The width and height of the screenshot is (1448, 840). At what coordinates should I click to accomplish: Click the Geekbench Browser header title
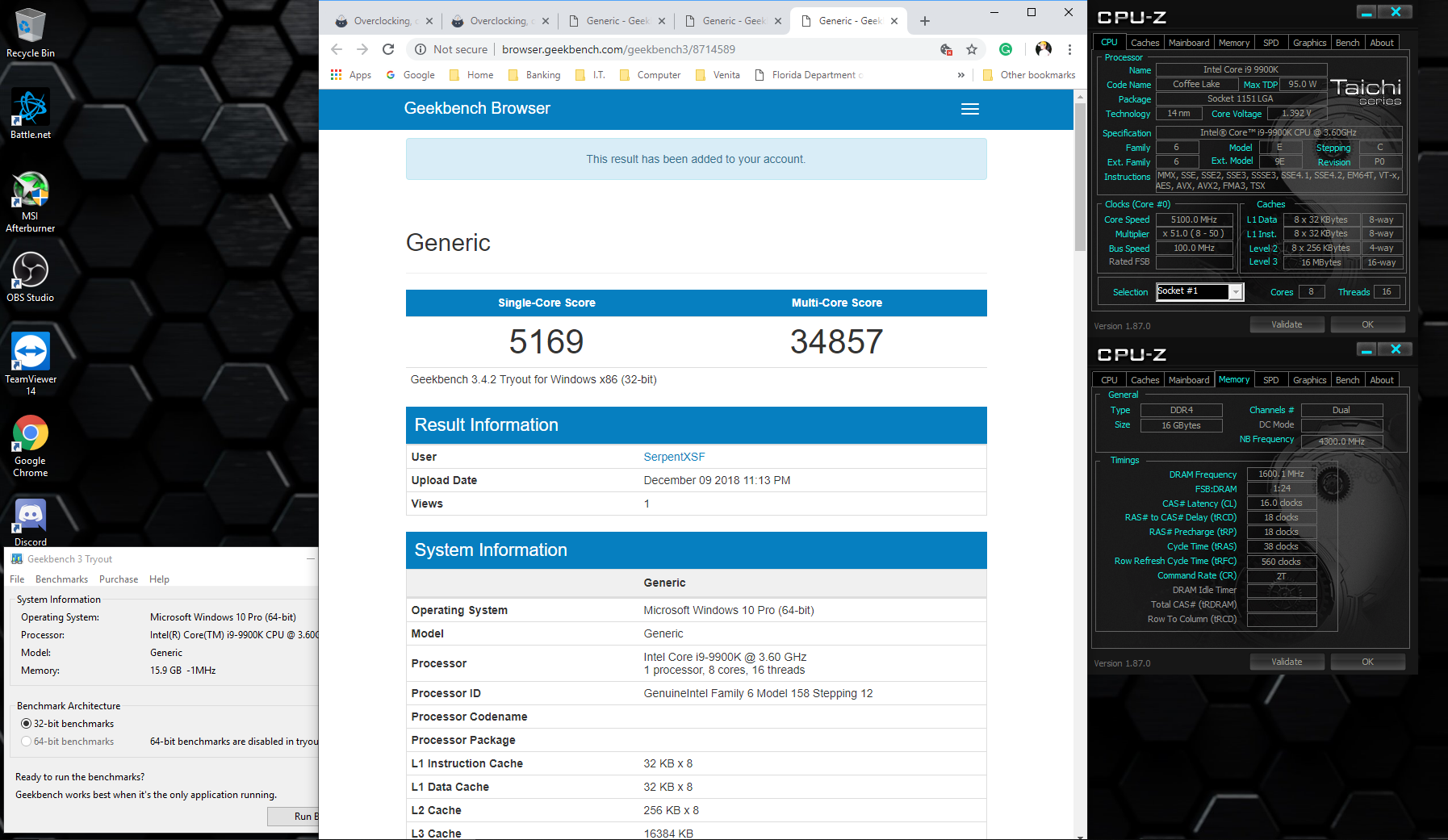click(x=477, y=108)
